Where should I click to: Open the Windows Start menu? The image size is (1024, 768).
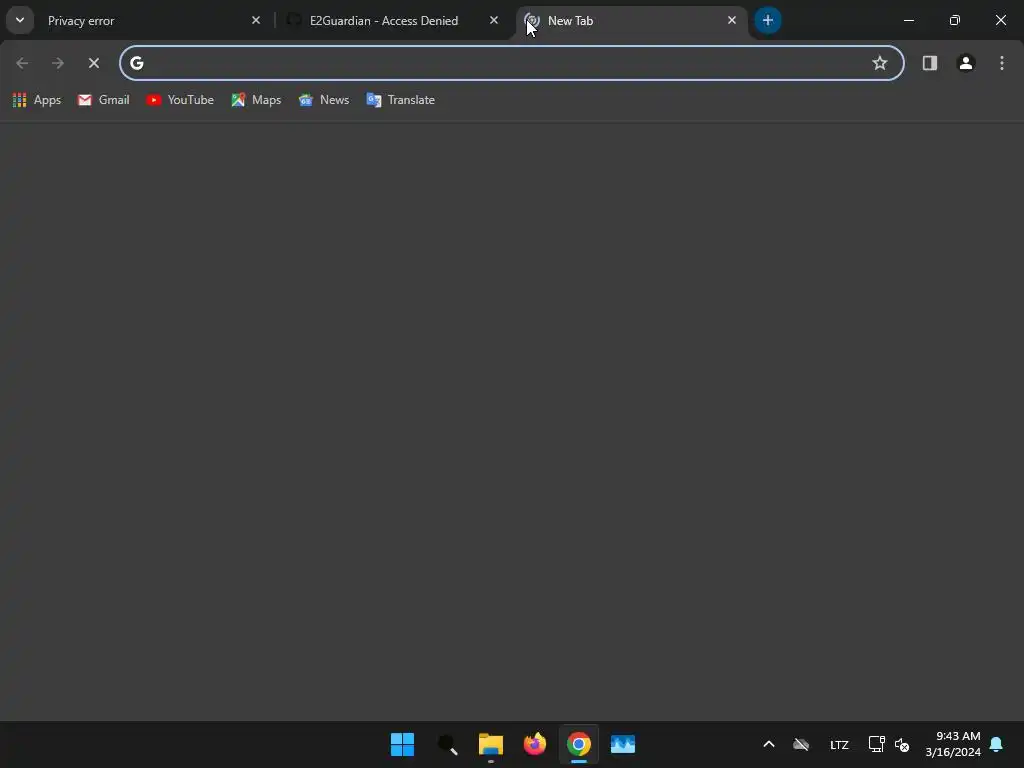(402, 744)
